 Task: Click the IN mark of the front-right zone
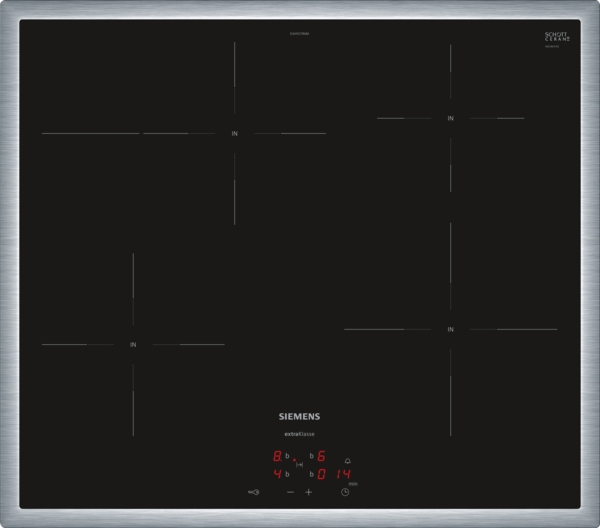tap(451, 329)
